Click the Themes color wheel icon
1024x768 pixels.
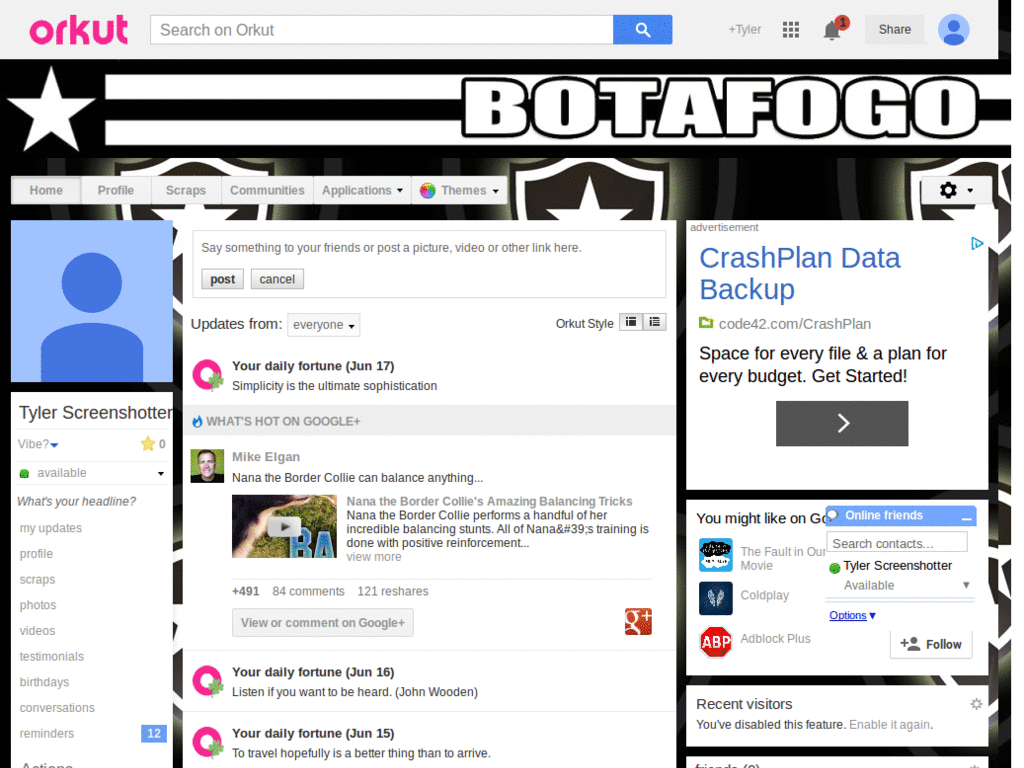click(x=428, y=191)
